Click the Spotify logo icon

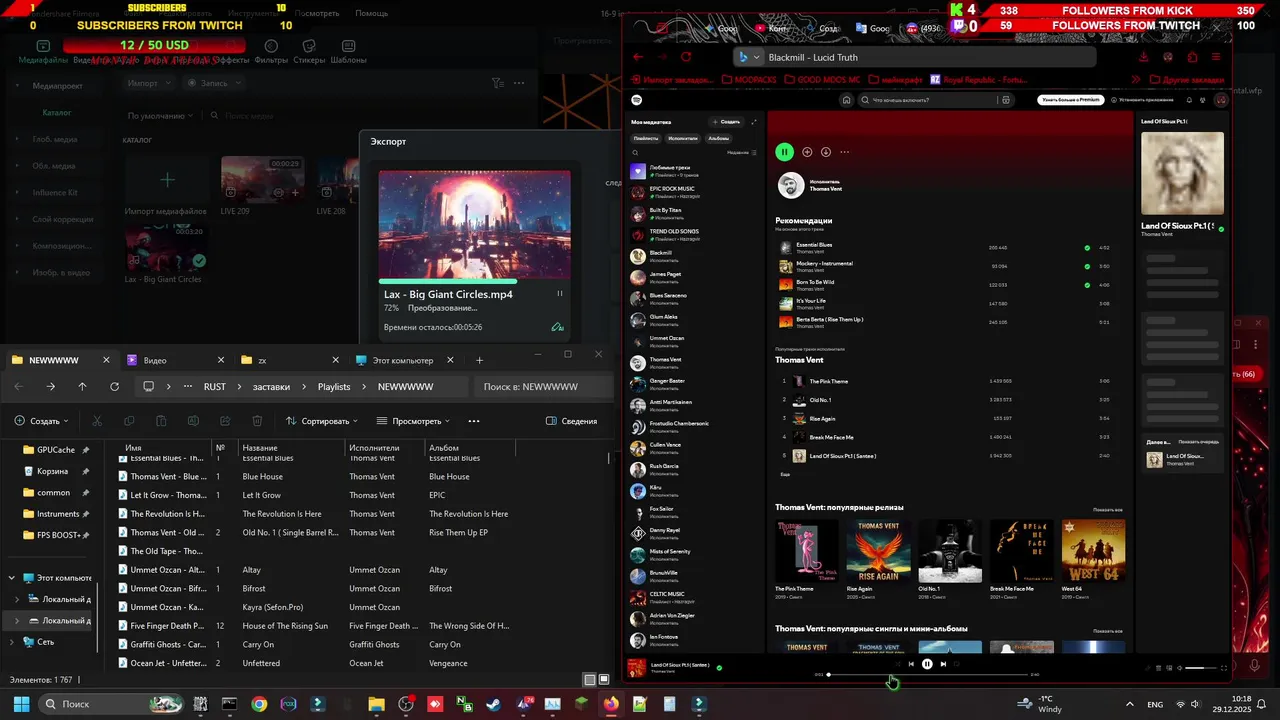coord(637,100)
